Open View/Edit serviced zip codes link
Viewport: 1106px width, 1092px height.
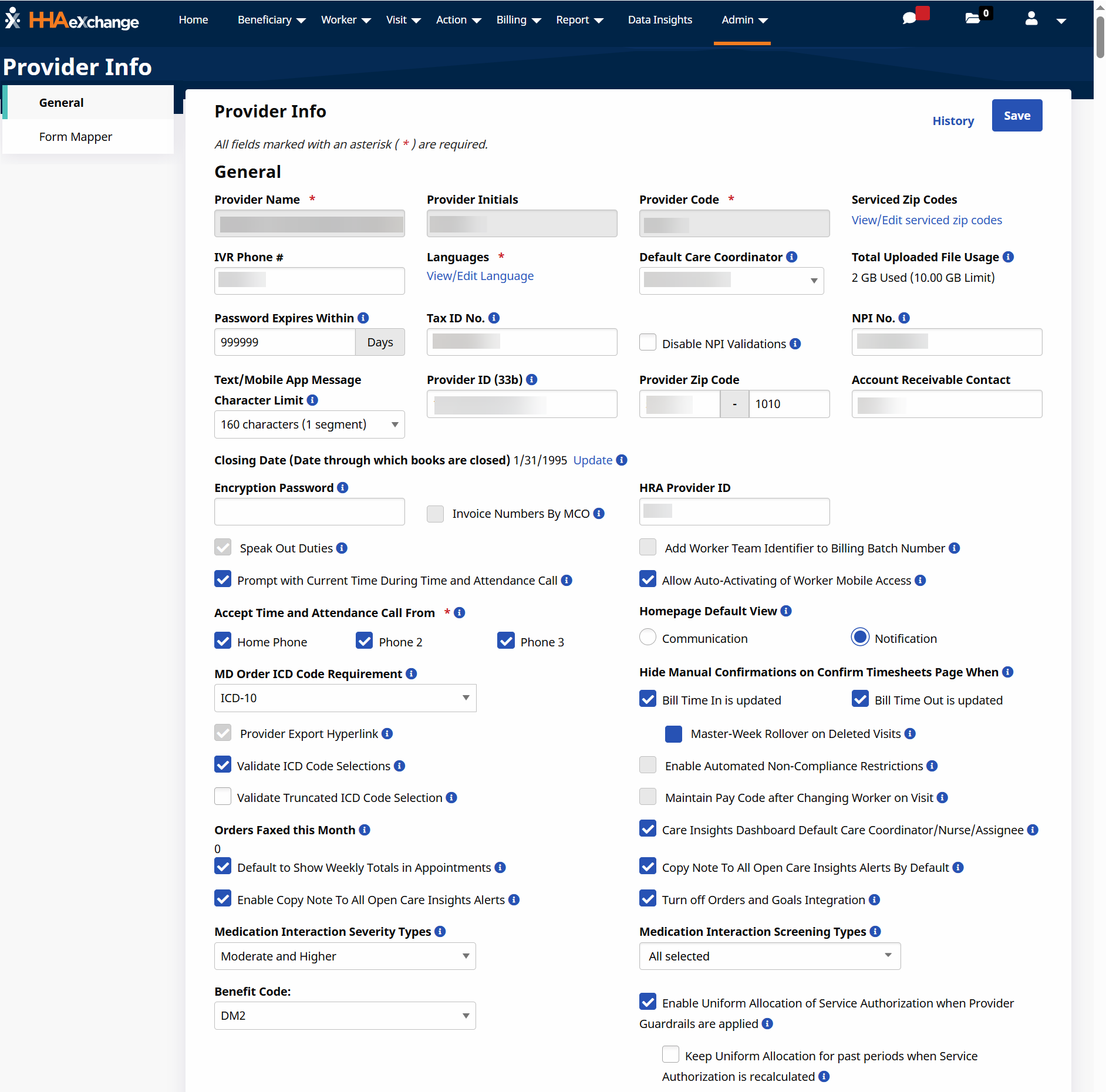(927, 220)
